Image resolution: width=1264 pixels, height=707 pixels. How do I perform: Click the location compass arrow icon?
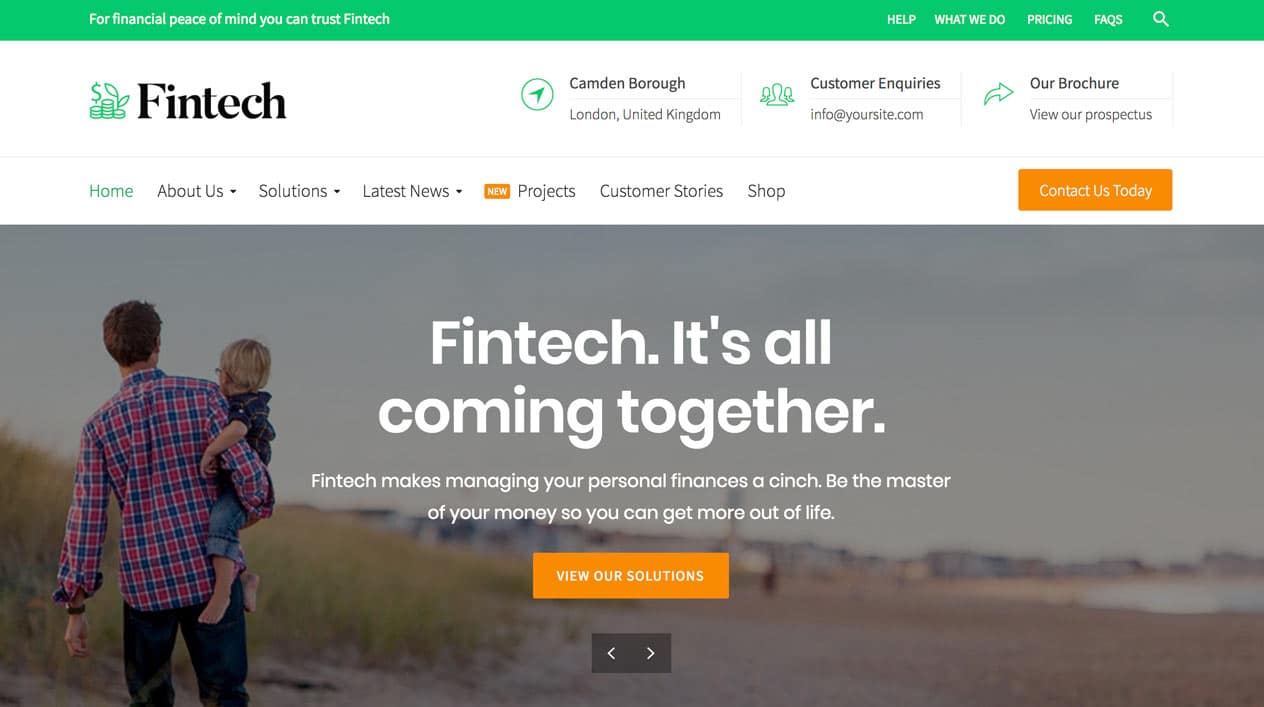(x=537, y=95)
